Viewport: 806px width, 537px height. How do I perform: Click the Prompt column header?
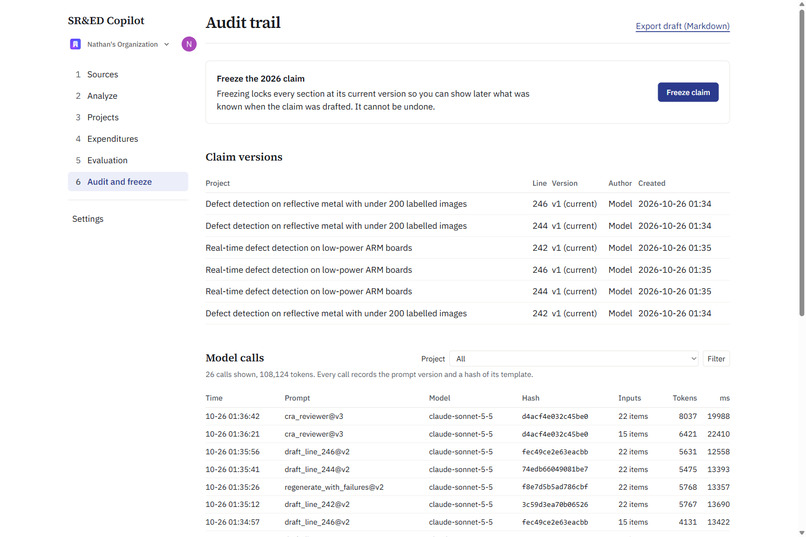[297, 398]
